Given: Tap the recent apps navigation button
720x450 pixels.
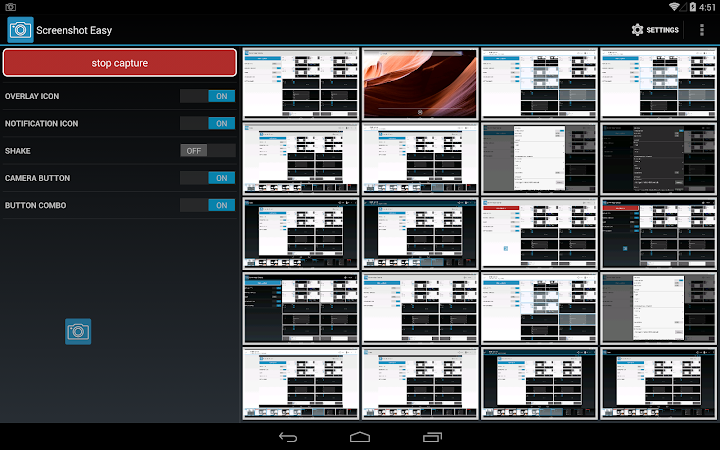Looking at the screenshot, I should (432, 437).
